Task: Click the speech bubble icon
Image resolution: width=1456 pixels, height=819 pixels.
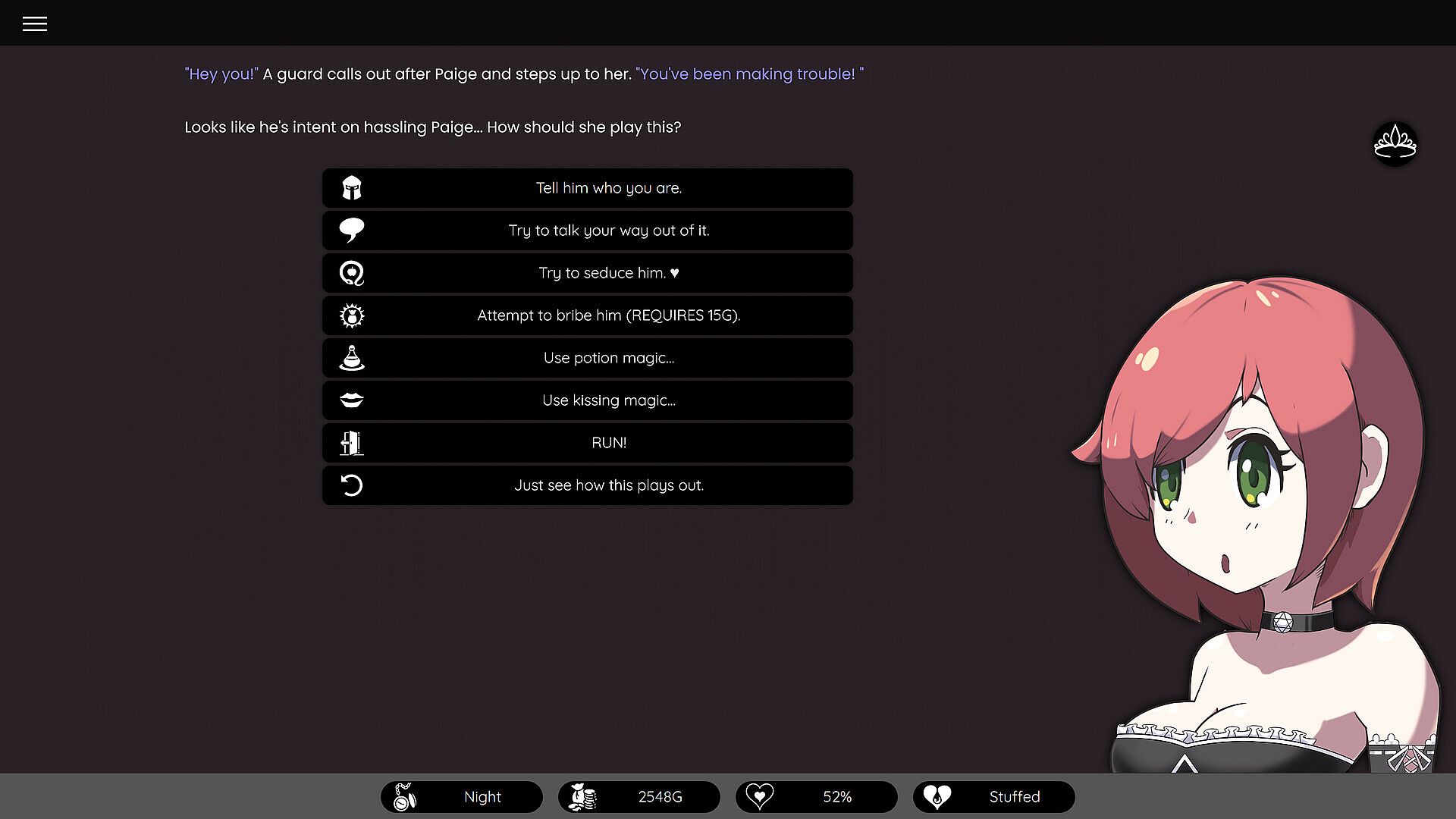Action: click(352, 231)
